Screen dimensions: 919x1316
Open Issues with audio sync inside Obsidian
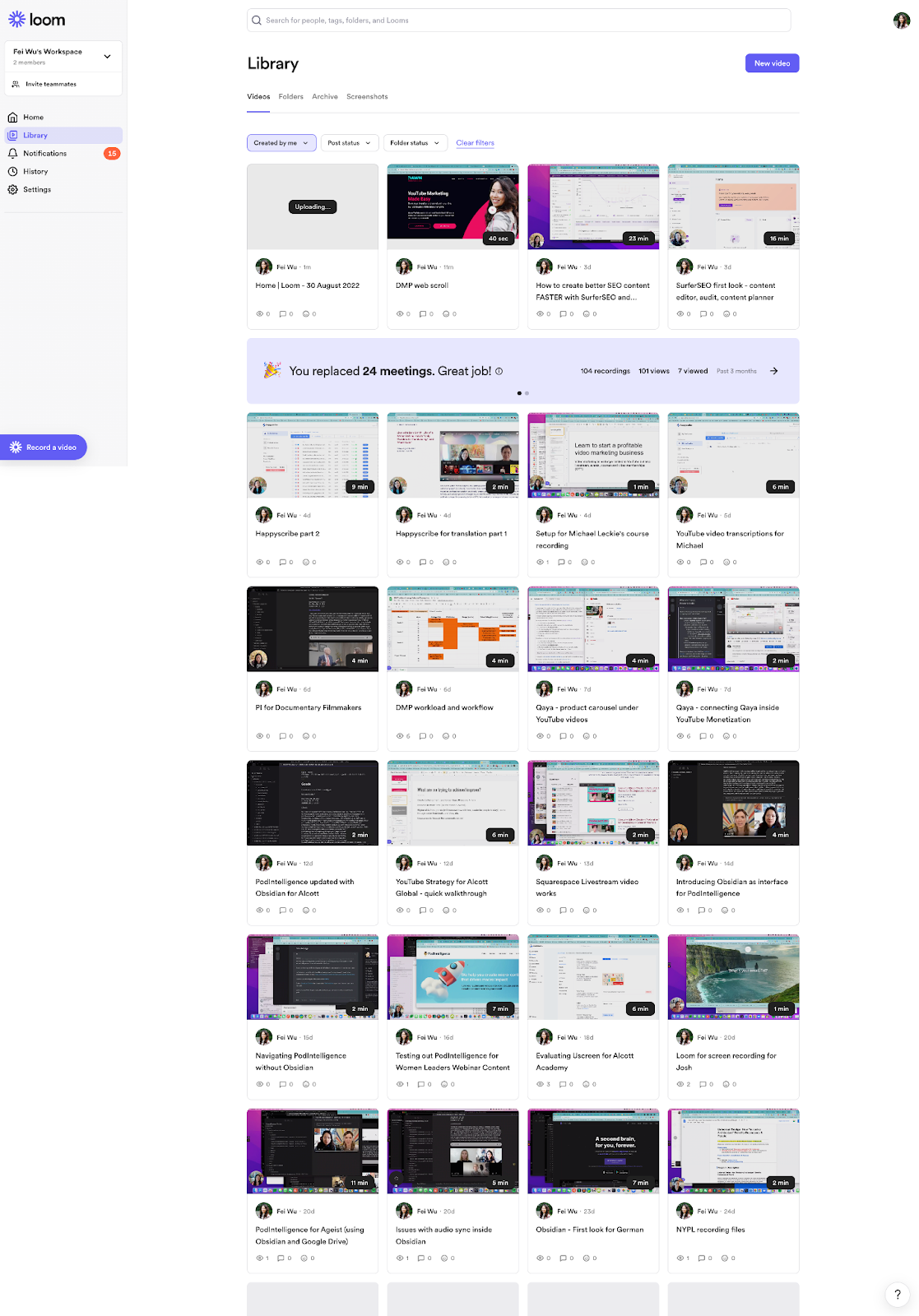[443, 1235]
